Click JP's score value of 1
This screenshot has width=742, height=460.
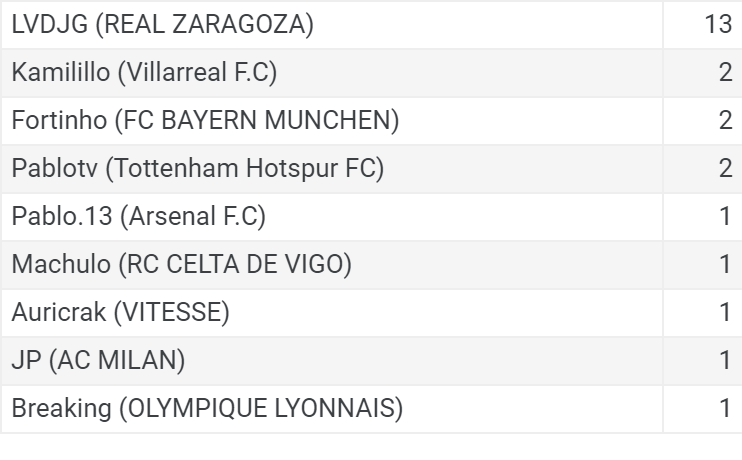coord(726,360)
